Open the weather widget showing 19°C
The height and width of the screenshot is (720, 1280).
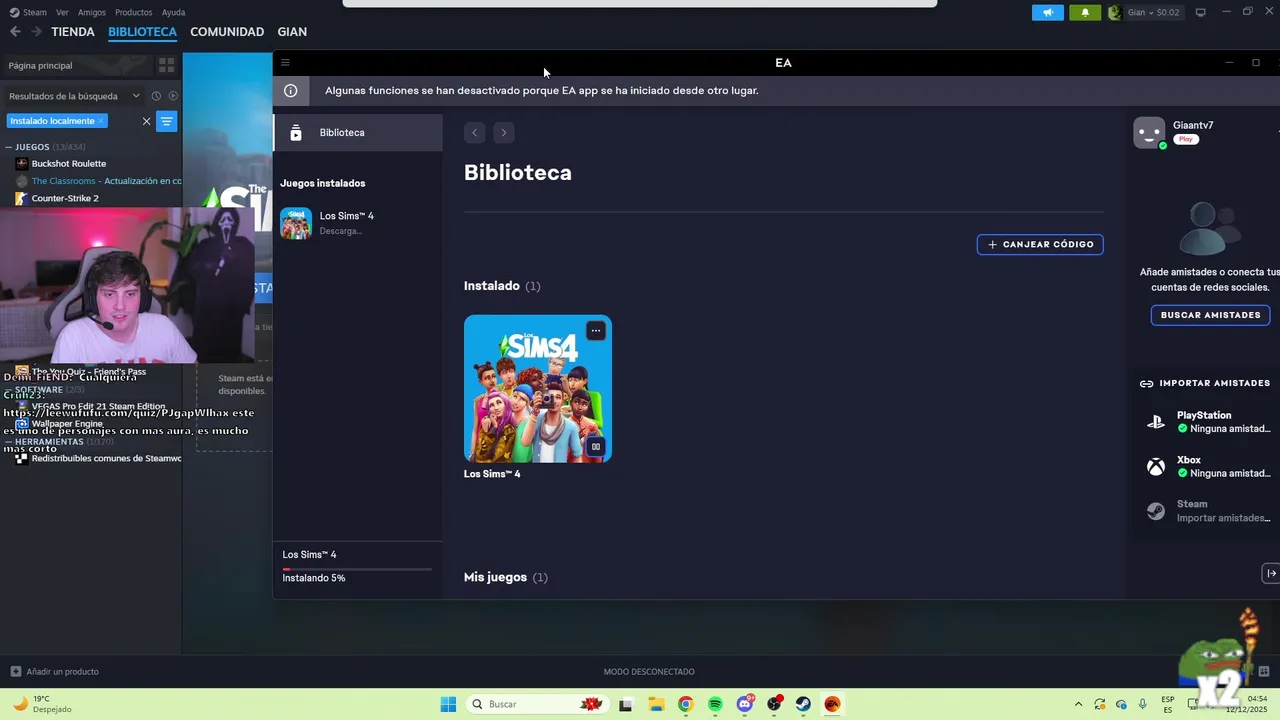tap(42, 704)
